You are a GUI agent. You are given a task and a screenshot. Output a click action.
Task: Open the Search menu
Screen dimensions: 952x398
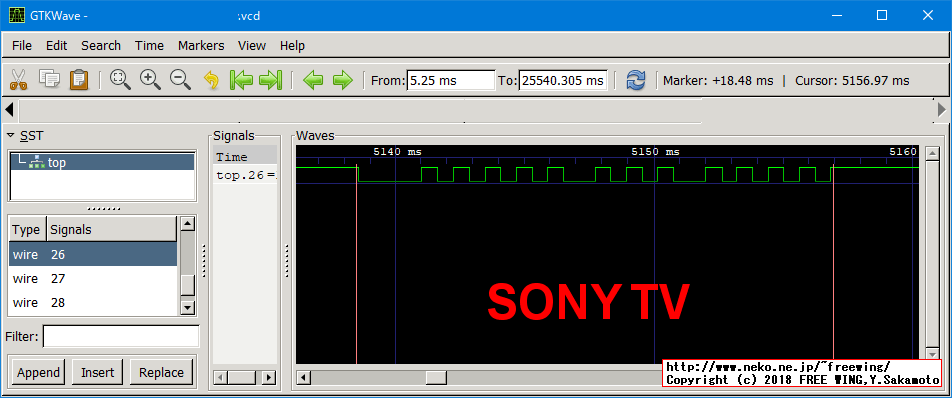(101, 46)
